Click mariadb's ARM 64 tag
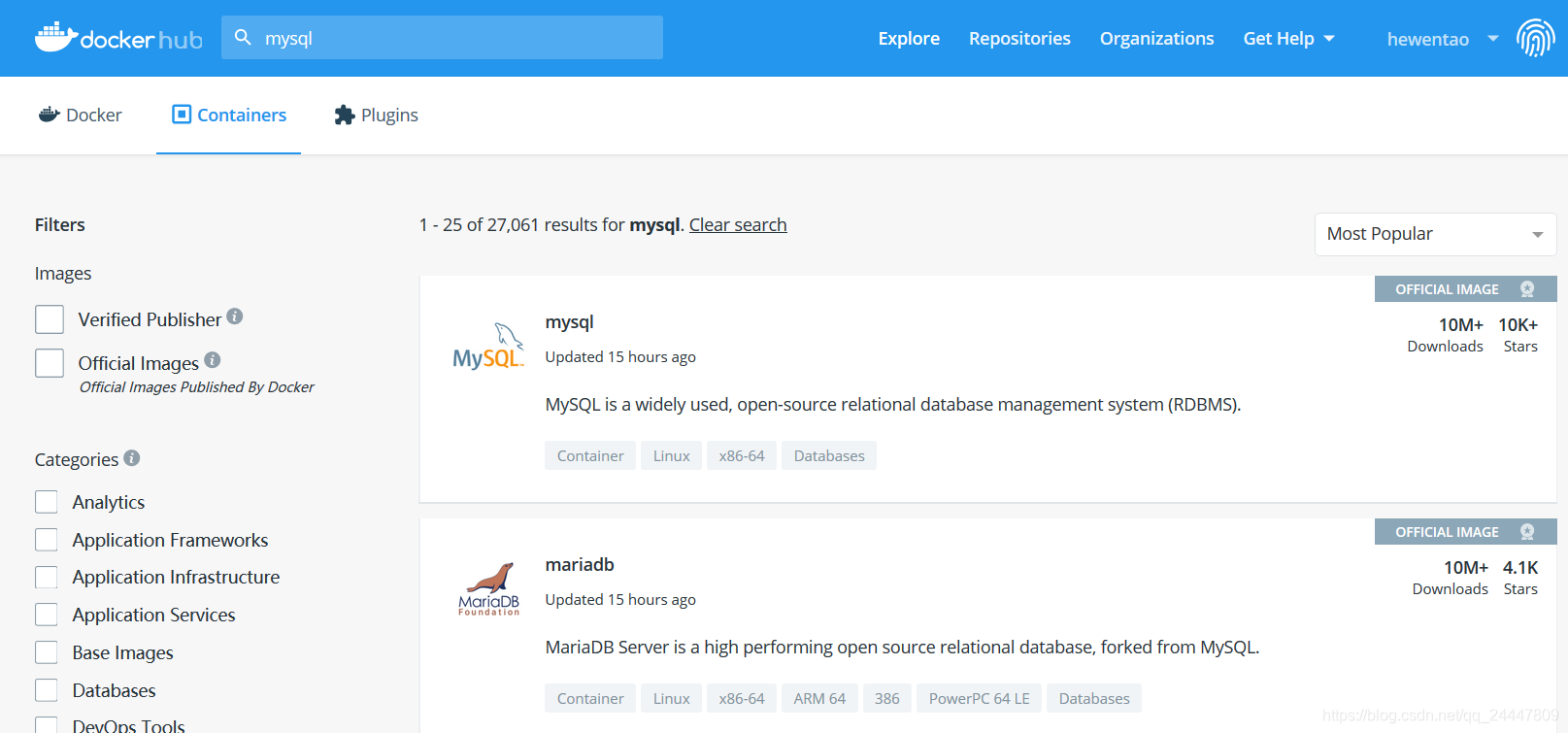Image resolution: width=1568 pixels, height=733 pixels. click(819, 698)
